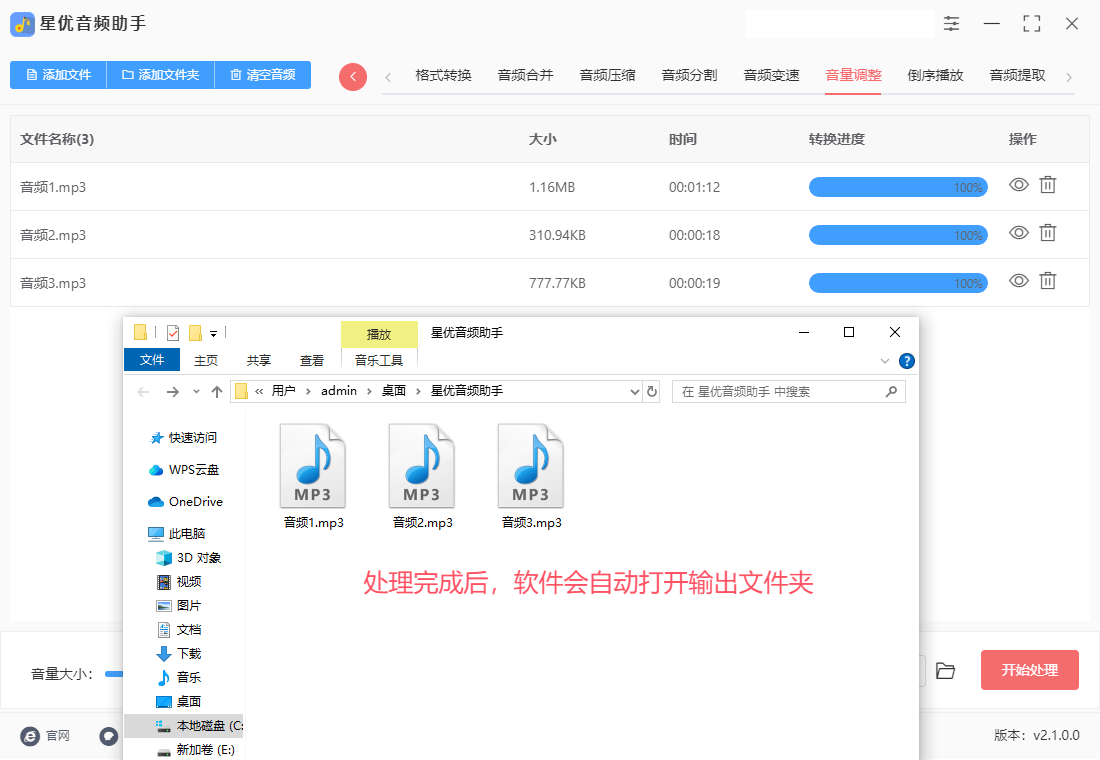Image resolution: width=1100 pixels, height=760 pixels.
Task: Open the 音乐工具 ribbon tab
Action: (x=379, y=360)
